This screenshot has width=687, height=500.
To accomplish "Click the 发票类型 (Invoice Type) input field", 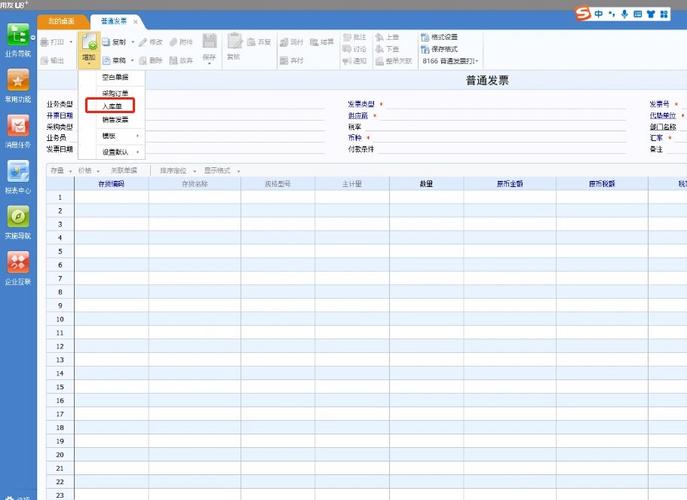I will [x=506, y=104].
